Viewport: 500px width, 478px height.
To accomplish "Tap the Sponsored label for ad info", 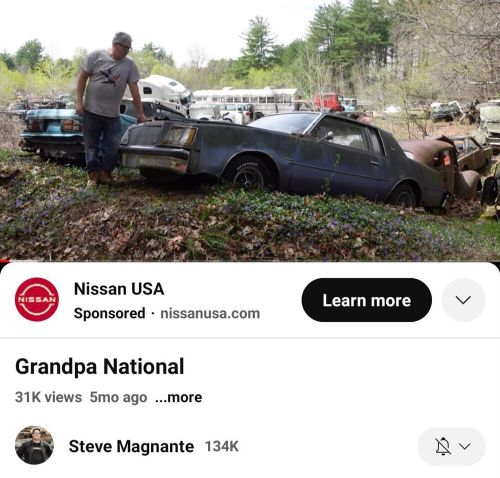I will click(109, 313).
